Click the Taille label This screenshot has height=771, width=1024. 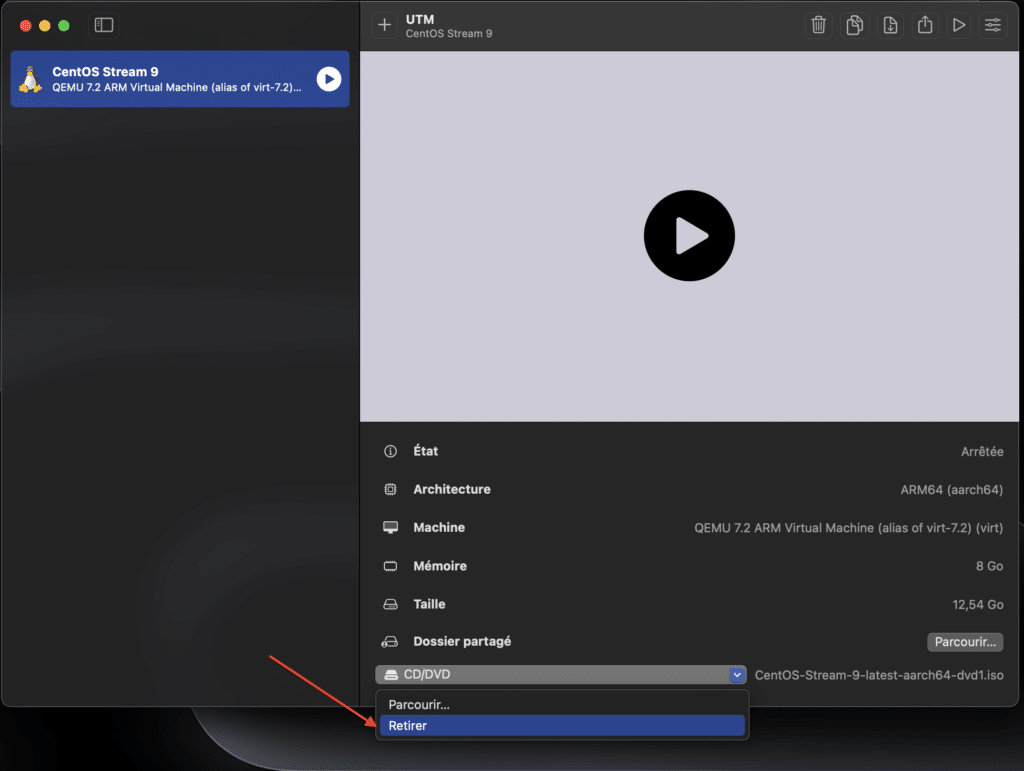429,604
